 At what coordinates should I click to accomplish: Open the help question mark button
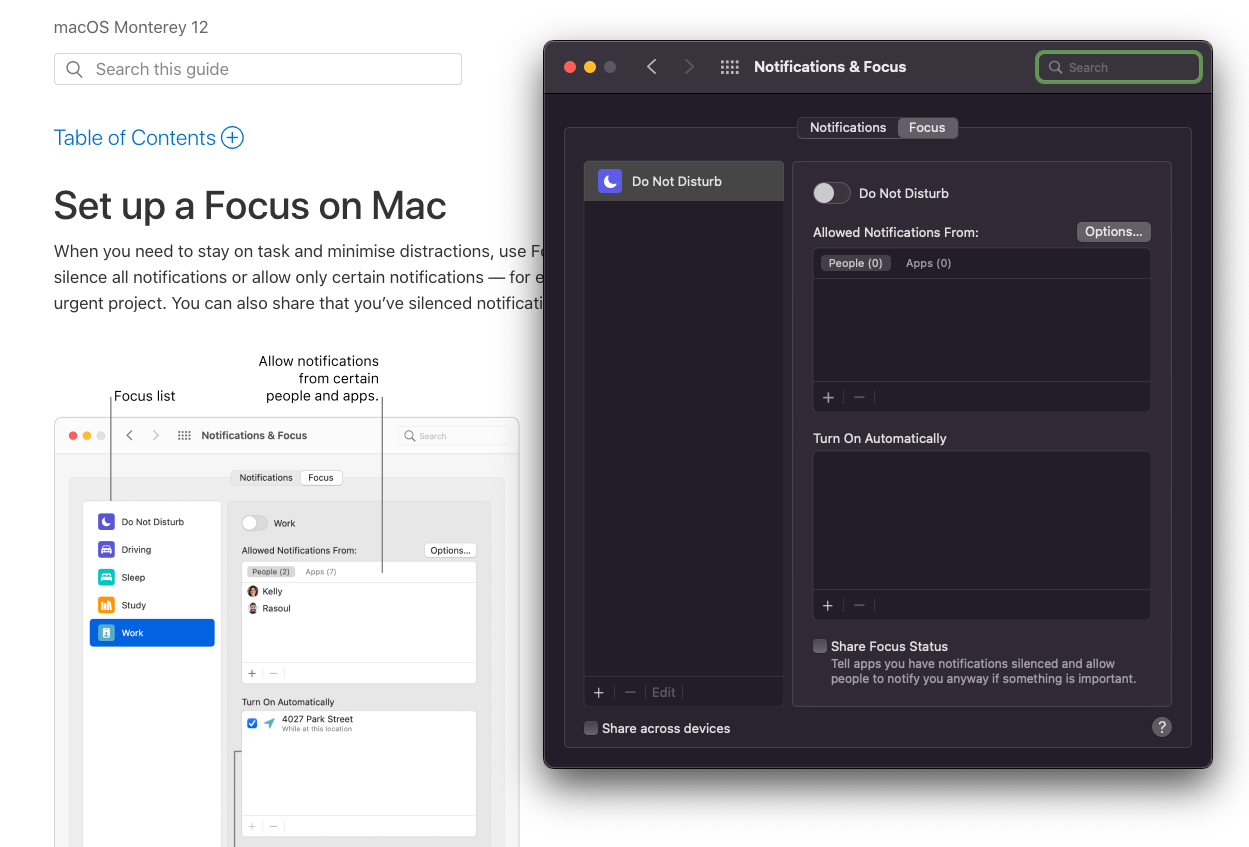[1161, 727]
